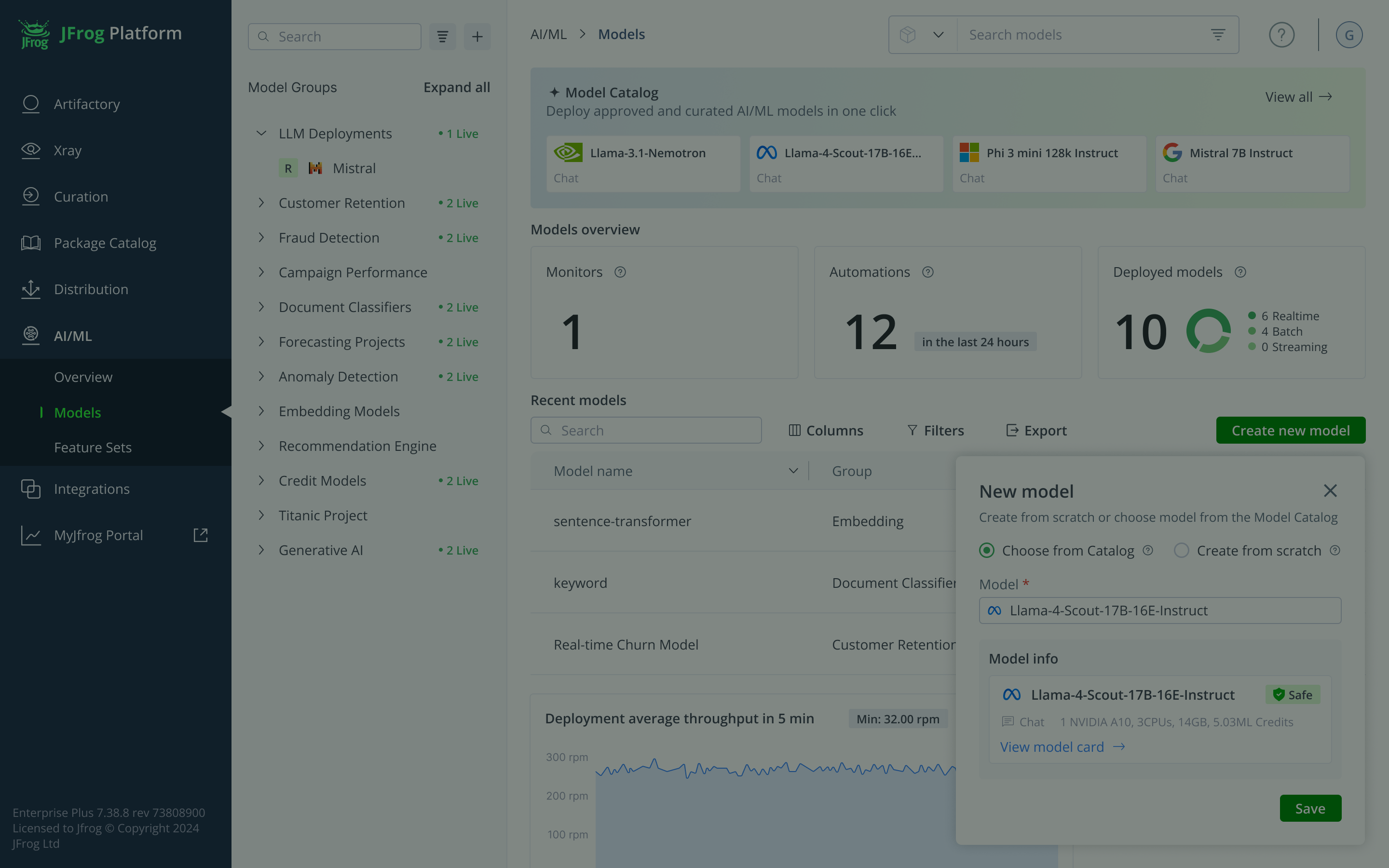
Task: Click the JFrog Platform logo
Action: pos(100,34)
